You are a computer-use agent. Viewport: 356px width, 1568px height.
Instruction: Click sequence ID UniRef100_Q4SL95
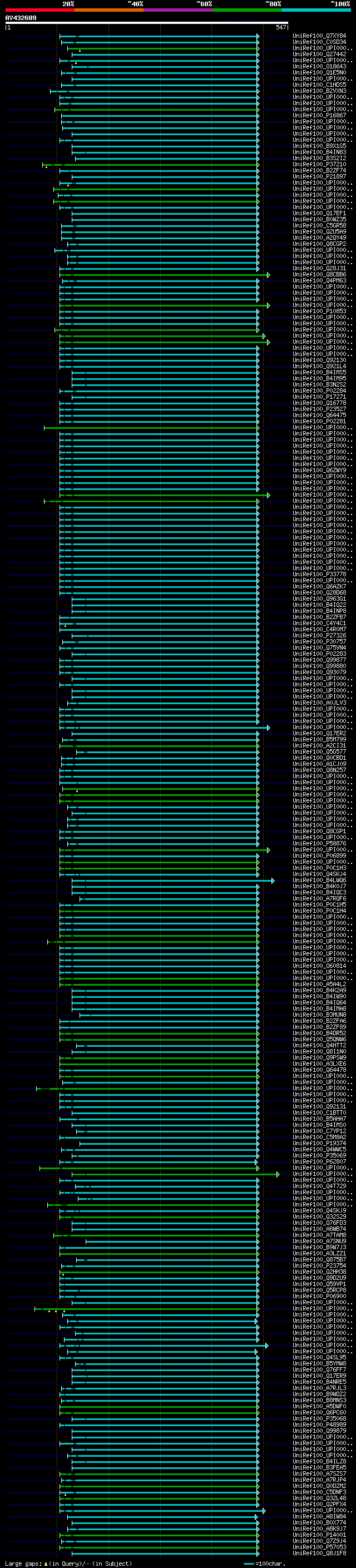point(319,1357)
